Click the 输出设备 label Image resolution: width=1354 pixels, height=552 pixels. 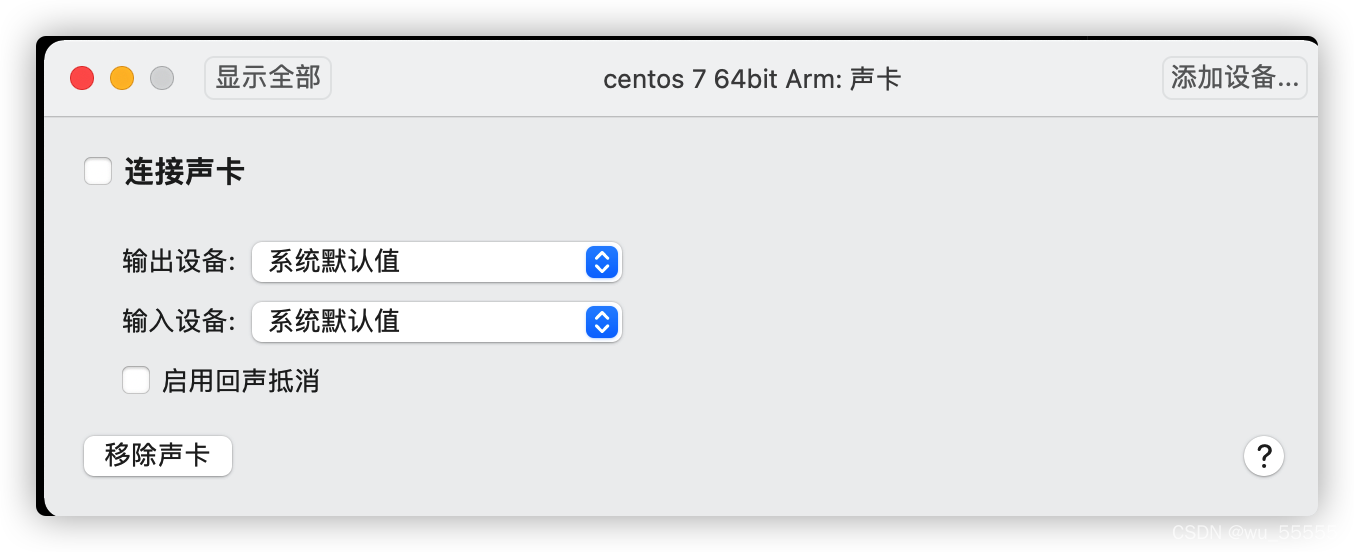tap(179, 262)
